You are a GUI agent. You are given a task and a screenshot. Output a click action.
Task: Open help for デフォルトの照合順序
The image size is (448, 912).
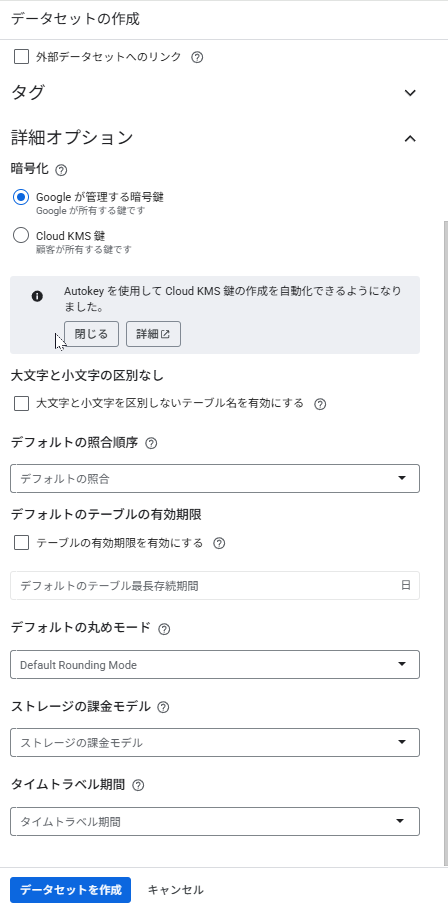tap(151, 443)
